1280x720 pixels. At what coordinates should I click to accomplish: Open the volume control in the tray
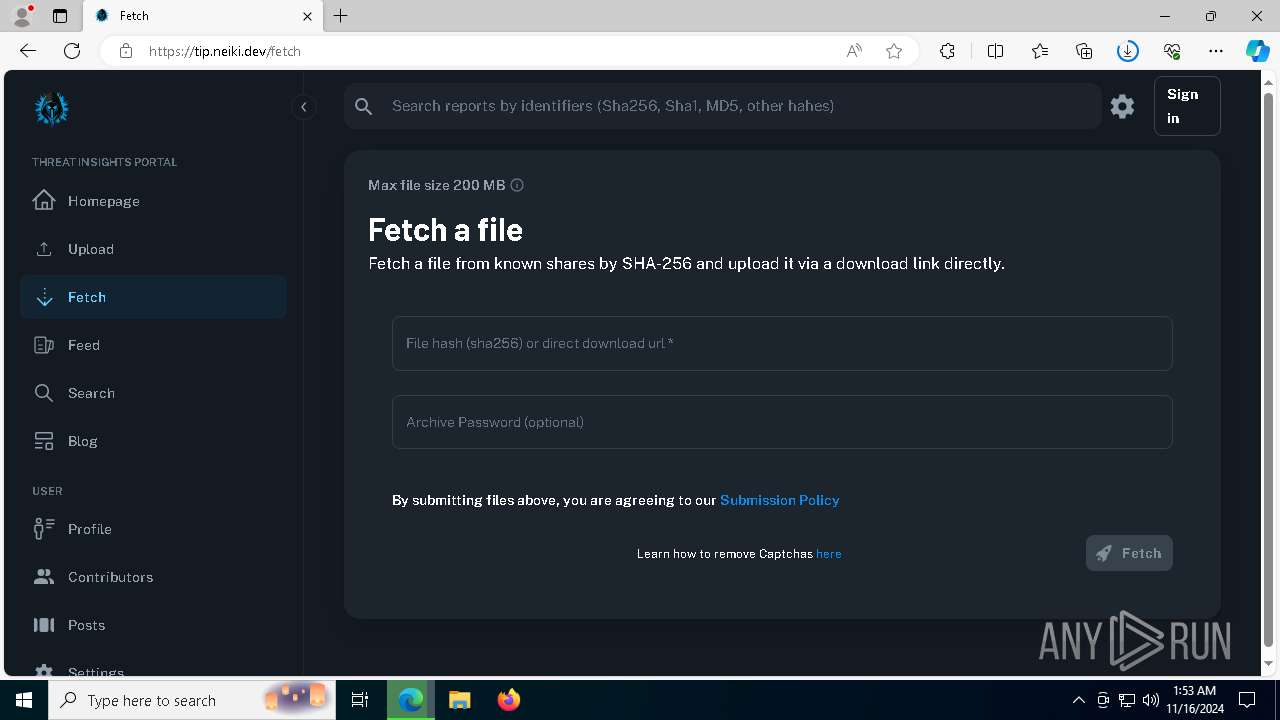pyautogui.click(x=1151, y=700)
